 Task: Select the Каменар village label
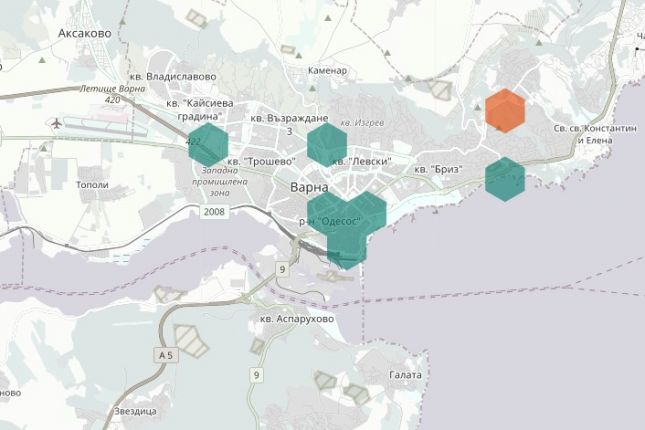328,71
